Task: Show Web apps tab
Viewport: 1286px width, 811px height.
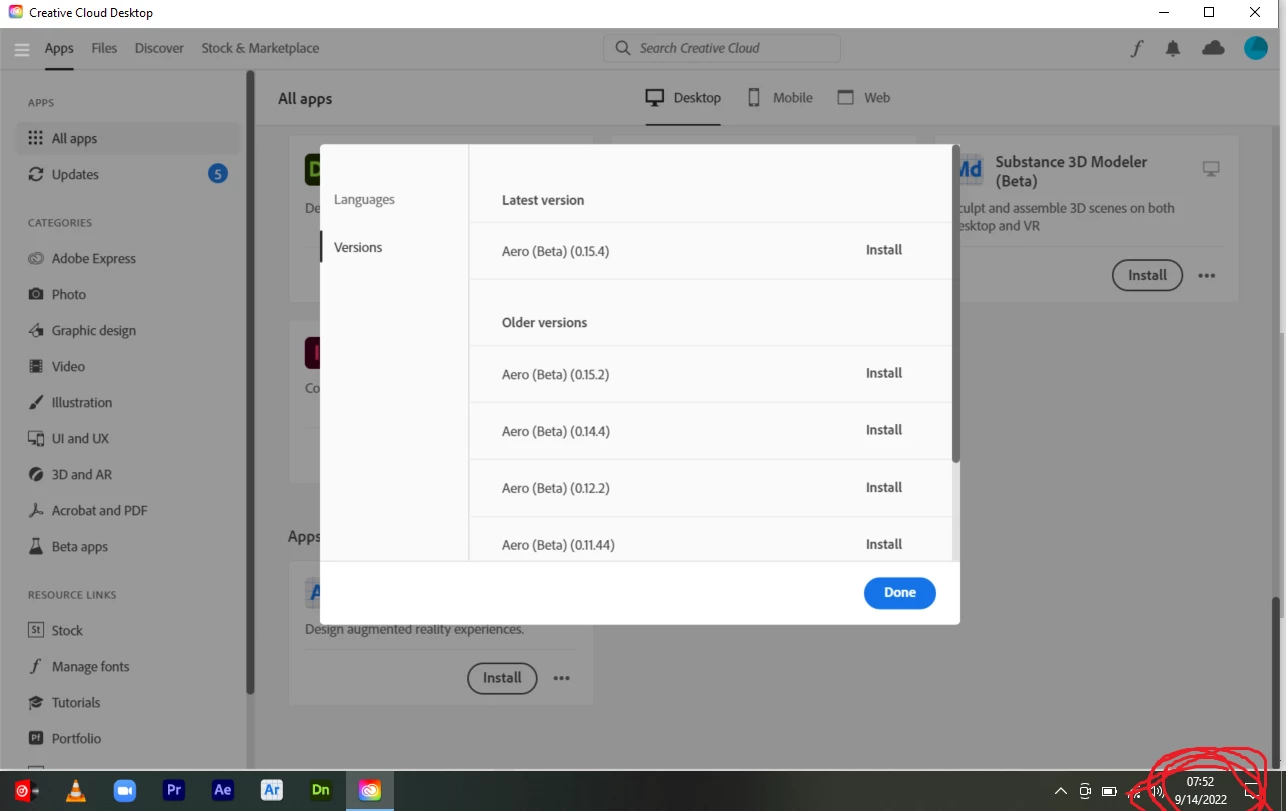Action: pos(863,98)
